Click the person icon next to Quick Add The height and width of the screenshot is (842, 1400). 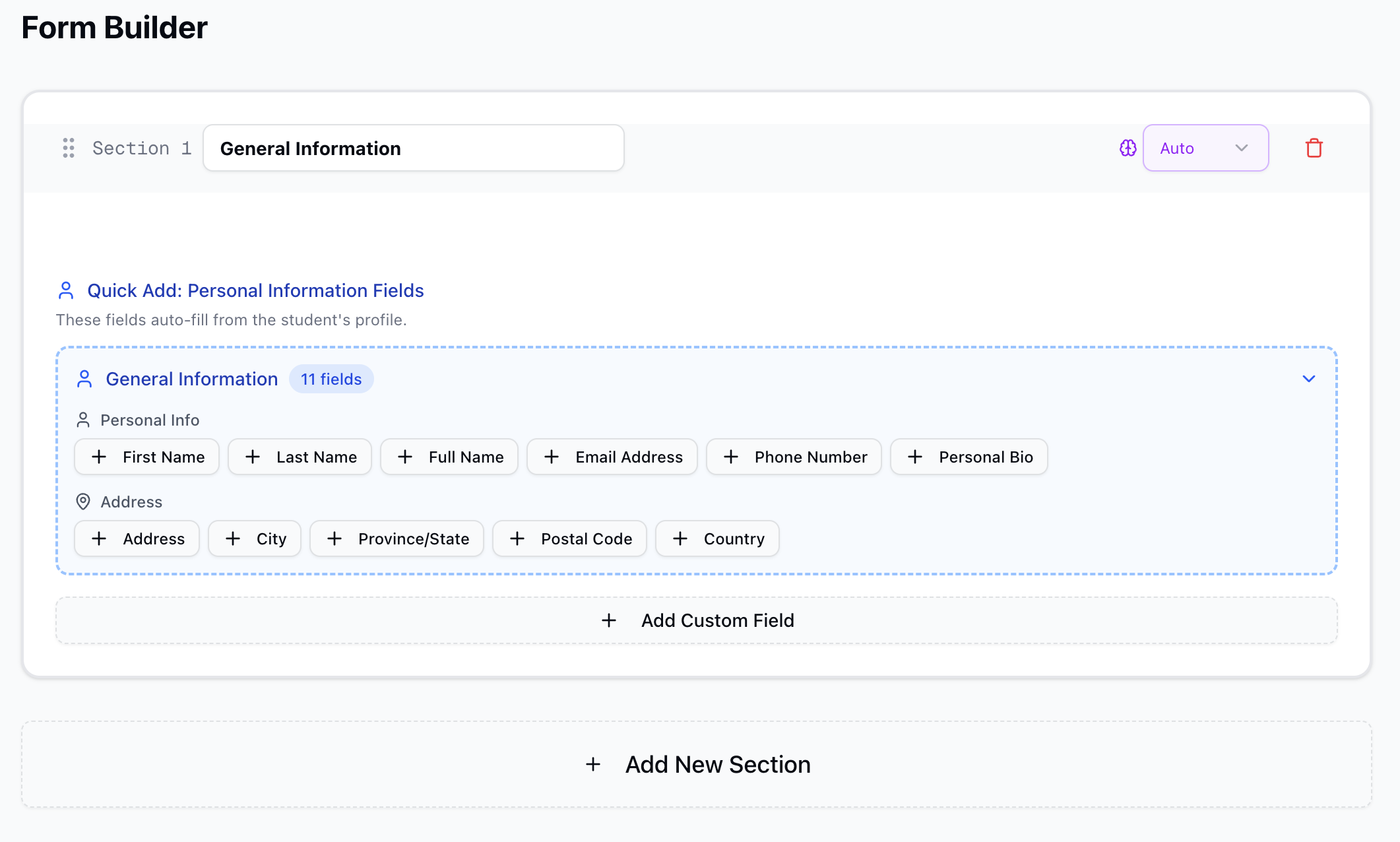pyautogui.click(x=65, y=289)
